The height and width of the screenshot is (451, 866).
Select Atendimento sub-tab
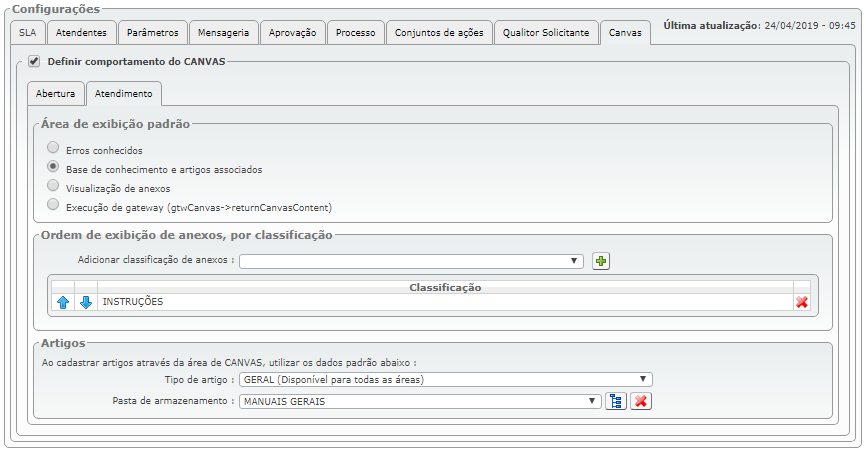[124, 94]
